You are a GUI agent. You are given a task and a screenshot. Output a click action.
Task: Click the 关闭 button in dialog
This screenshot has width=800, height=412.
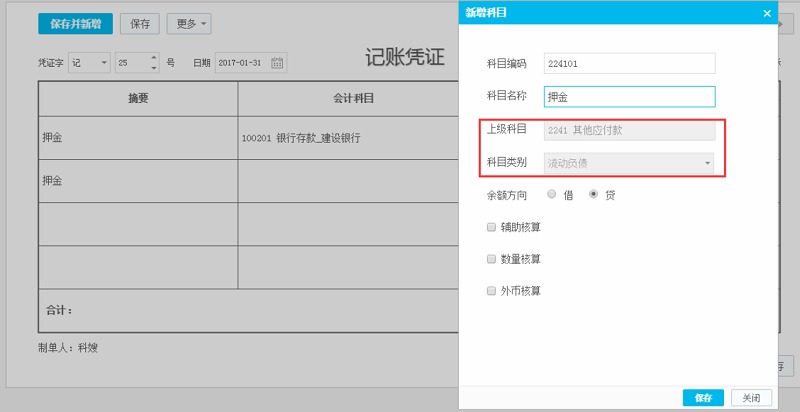point(751,398)
